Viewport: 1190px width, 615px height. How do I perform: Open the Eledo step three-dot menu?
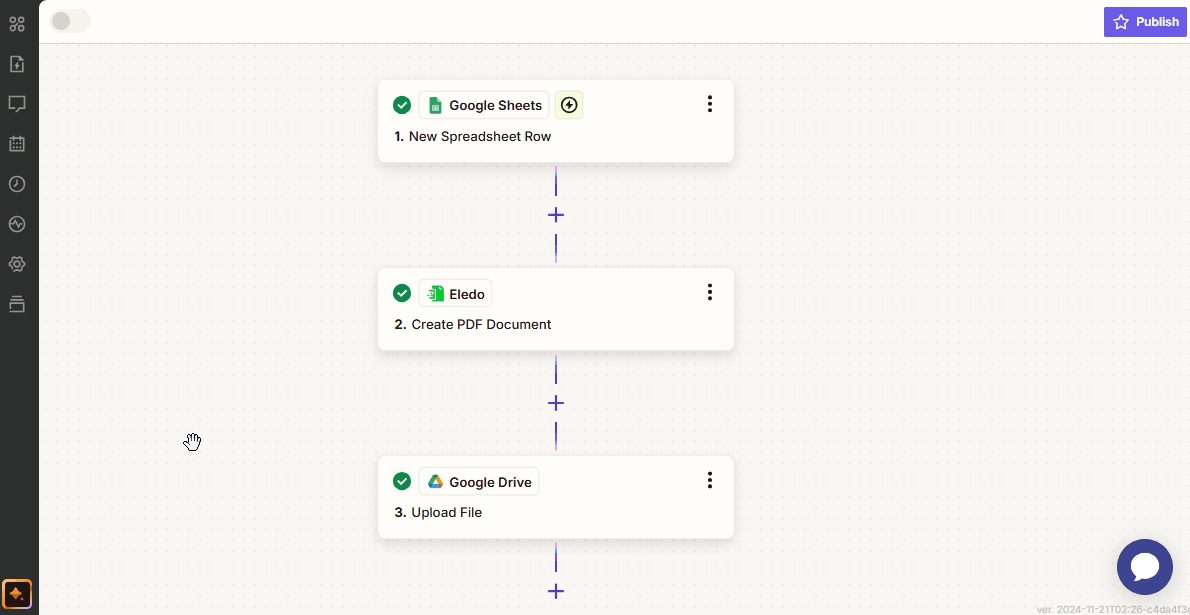(x=709, y=292)
